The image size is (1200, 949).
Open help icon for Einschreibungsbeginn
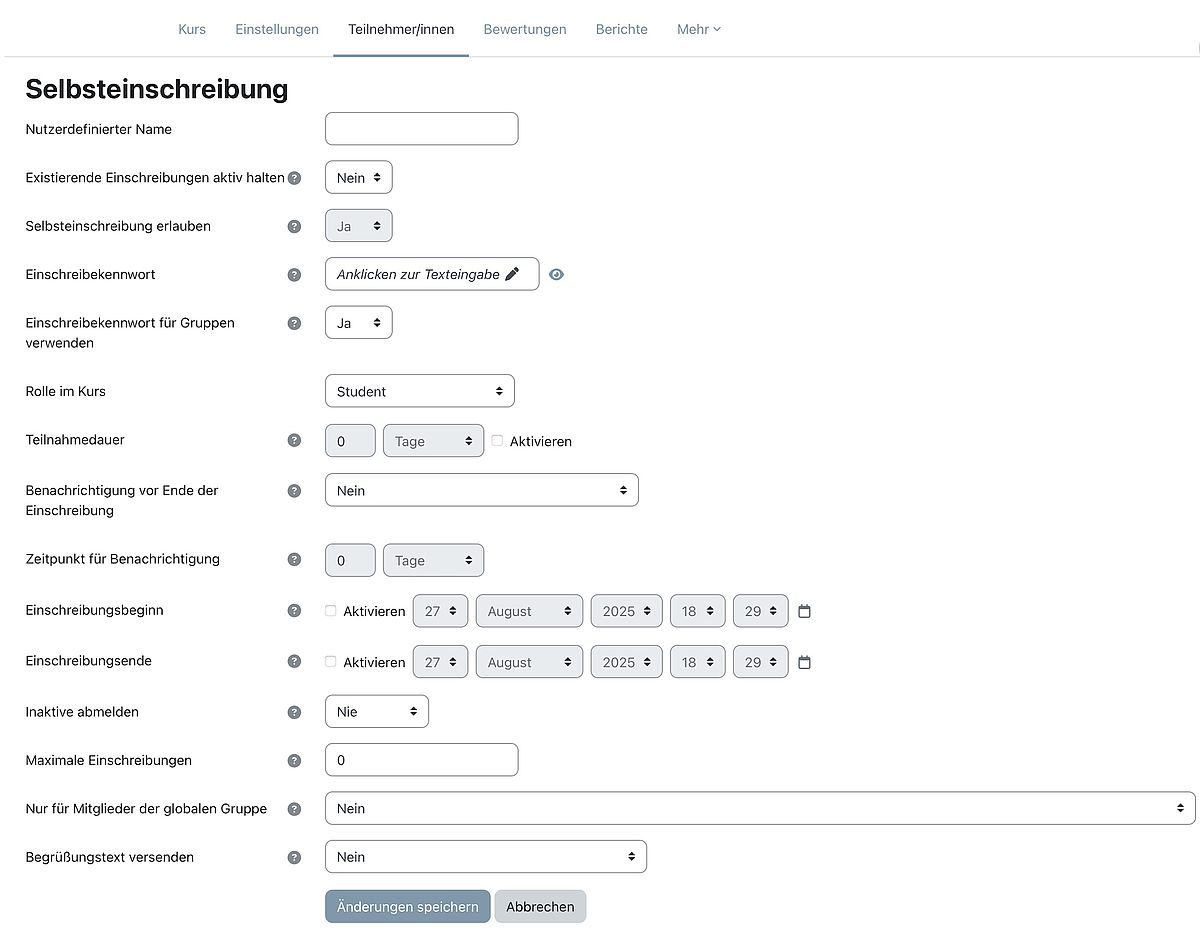(294, 610)
